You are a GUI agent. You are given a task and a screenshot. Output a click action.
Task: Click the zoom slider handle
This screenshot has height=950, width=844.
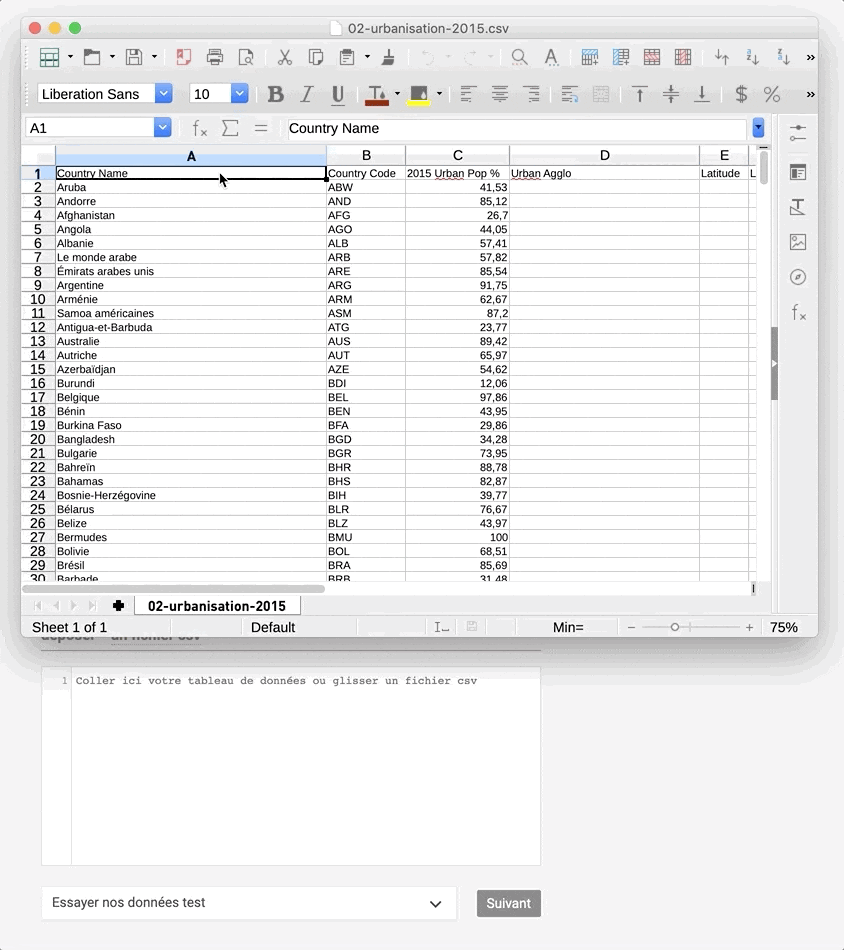[x=674, y=628]
